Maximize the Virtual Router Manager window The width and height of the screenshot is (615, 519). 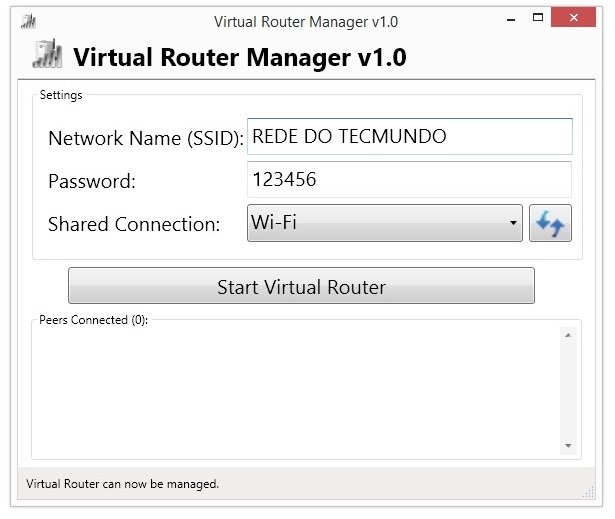pyautogui.click(x=538, y=17)
